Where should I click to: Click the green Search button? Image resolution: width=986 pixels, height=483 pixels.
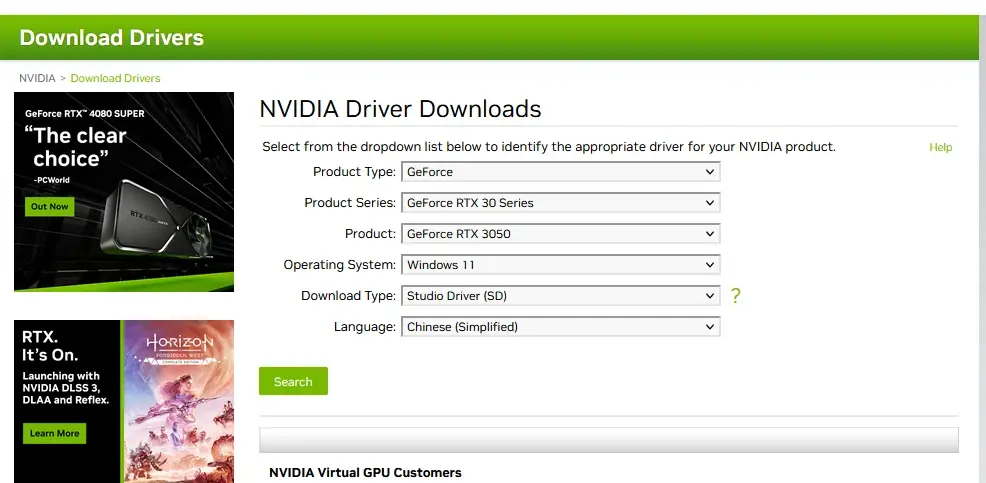click(293, 381)
